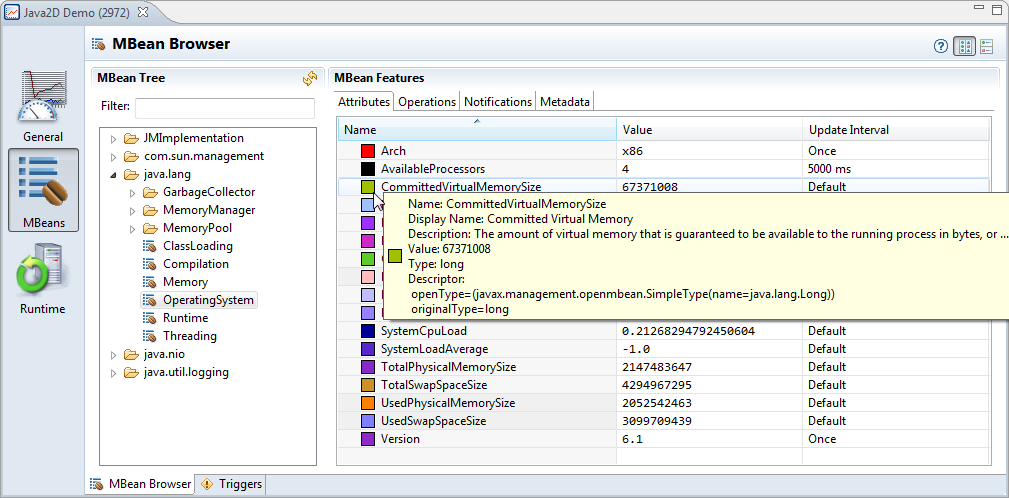The height and width of the screenshot is (498, 1009).
Task: Click the help question mark icon
Action: (x=940, y=46)
